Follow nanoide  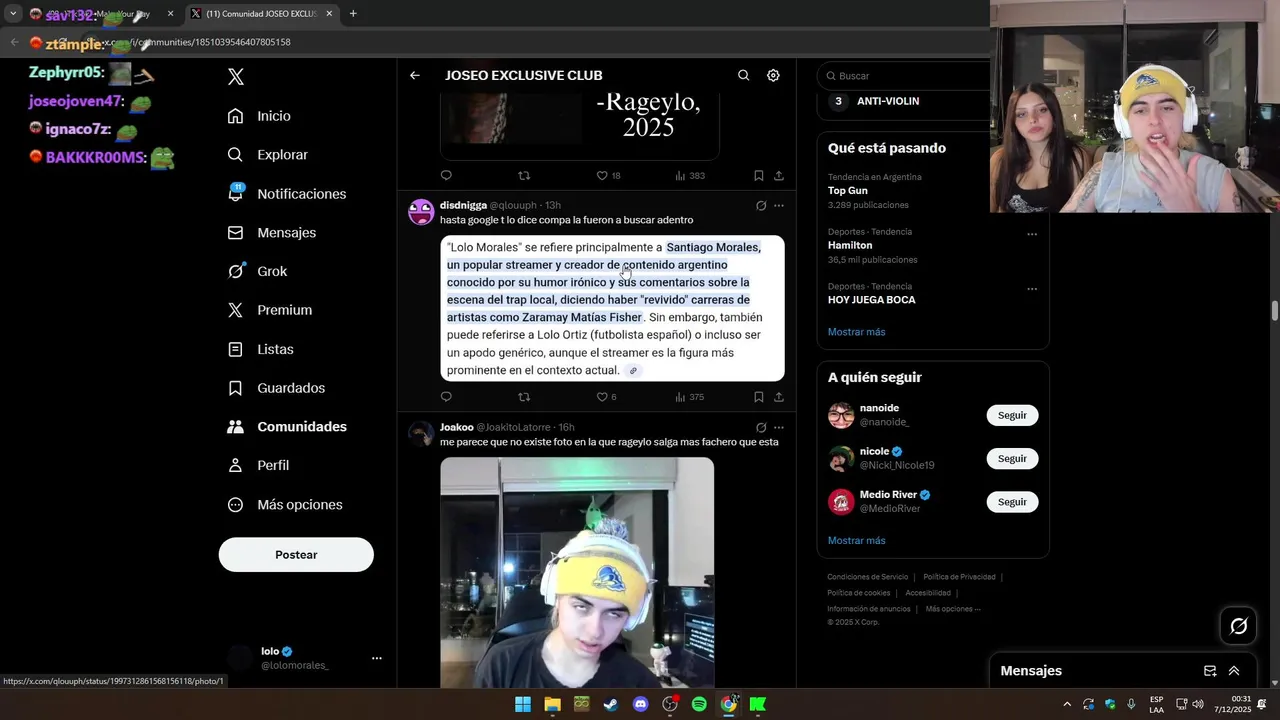(1012, 415)
